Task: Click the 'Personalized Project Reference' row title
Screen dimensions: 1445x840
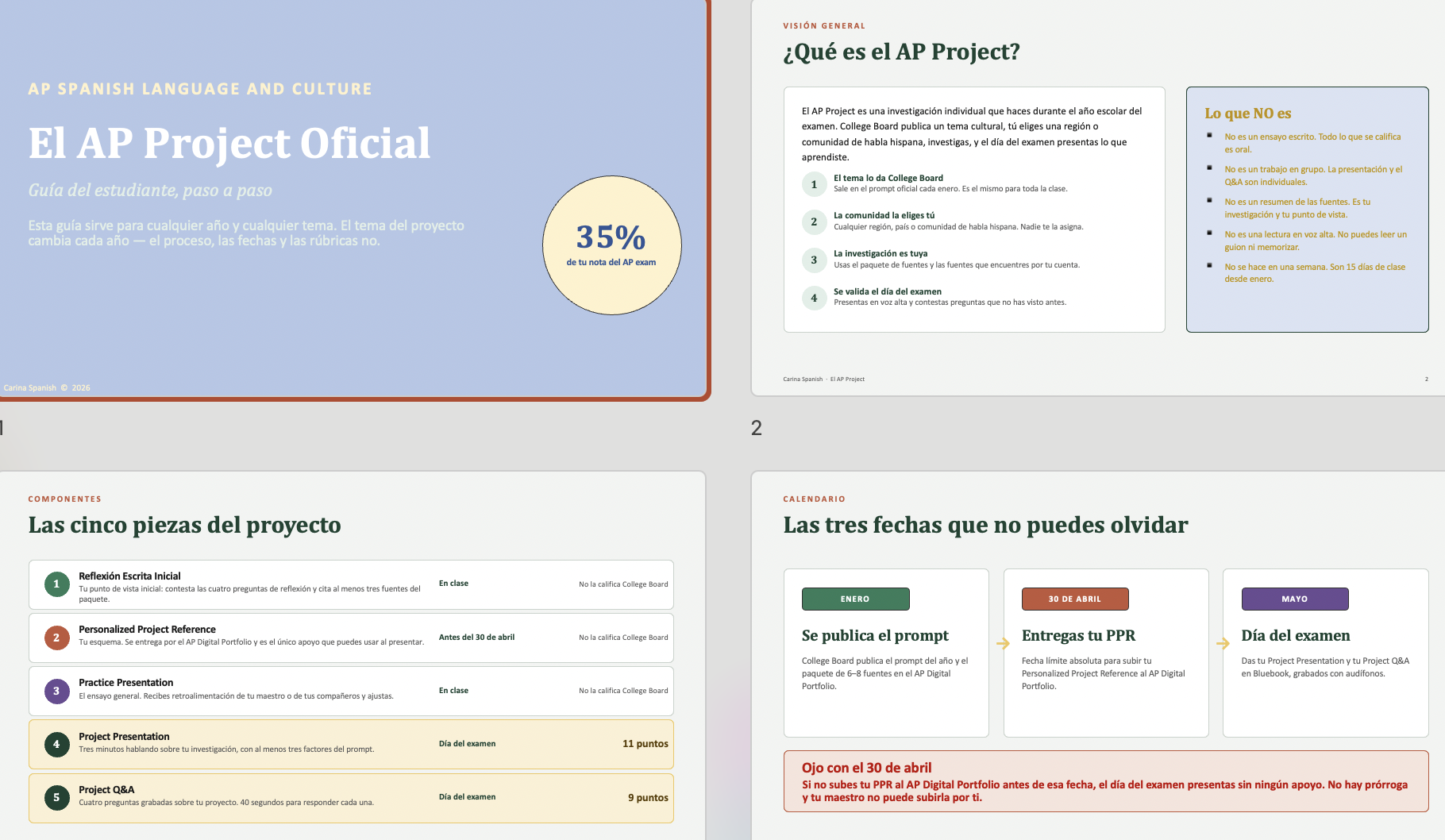Action: [147, 630]
